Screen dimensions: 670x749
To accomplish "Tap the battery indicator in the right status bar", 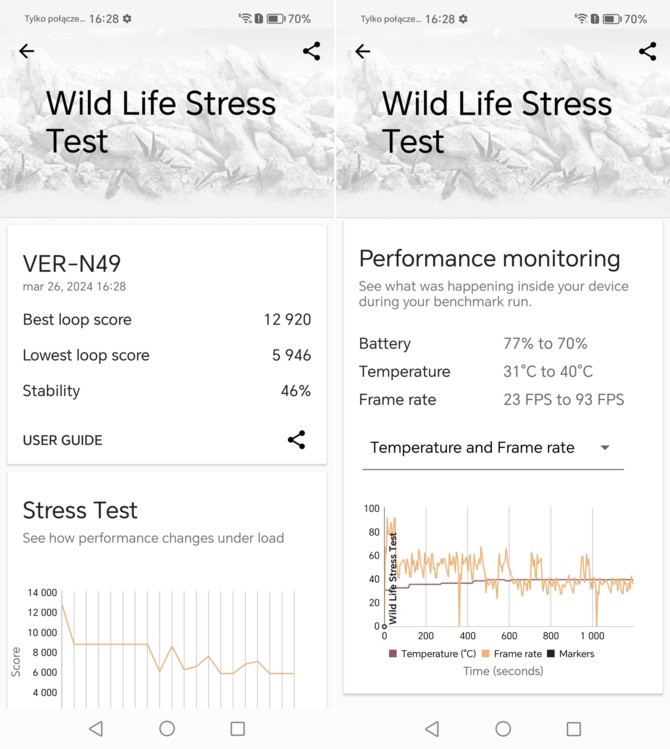I will tap(611, 19).
